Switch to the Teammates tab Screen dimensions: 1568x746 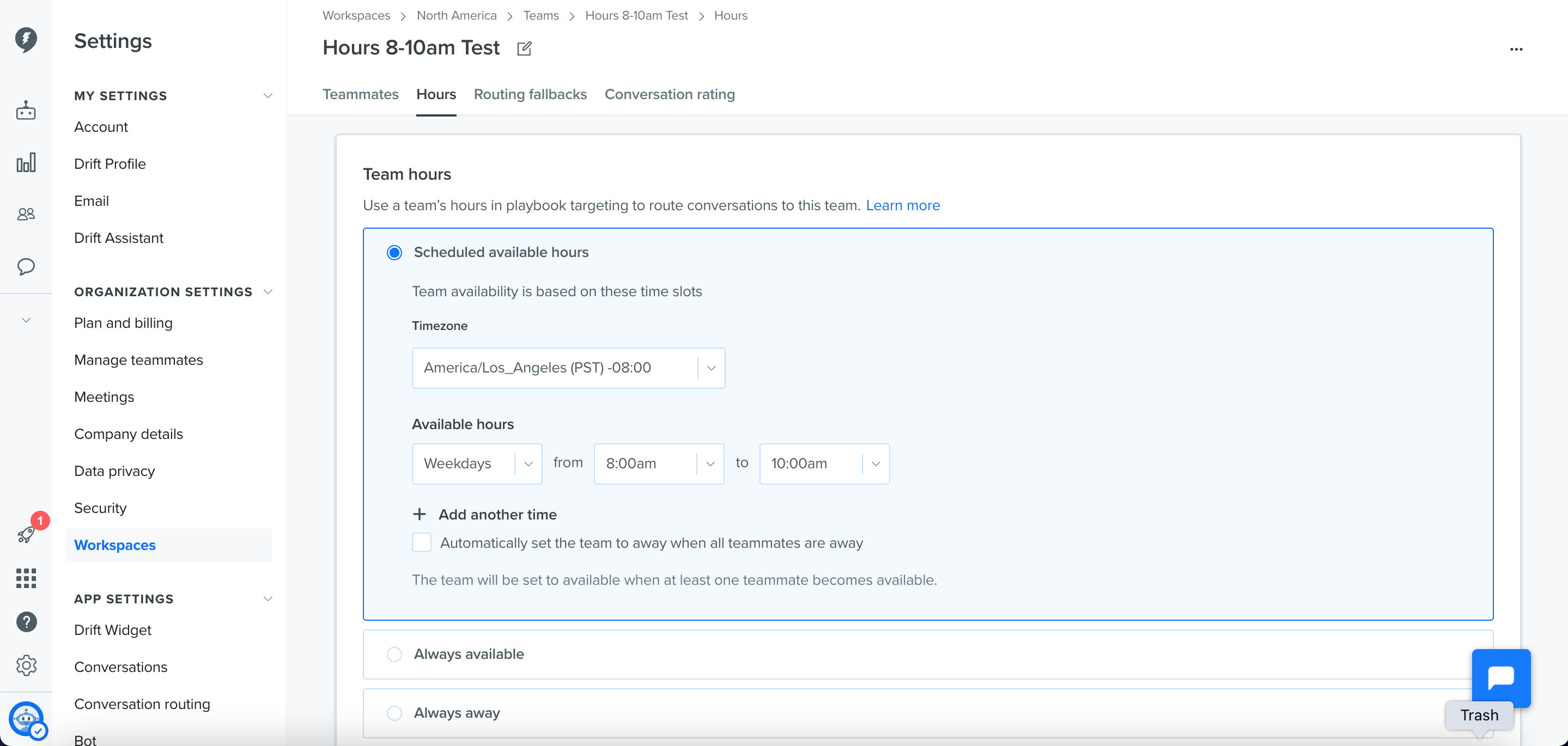360,94
